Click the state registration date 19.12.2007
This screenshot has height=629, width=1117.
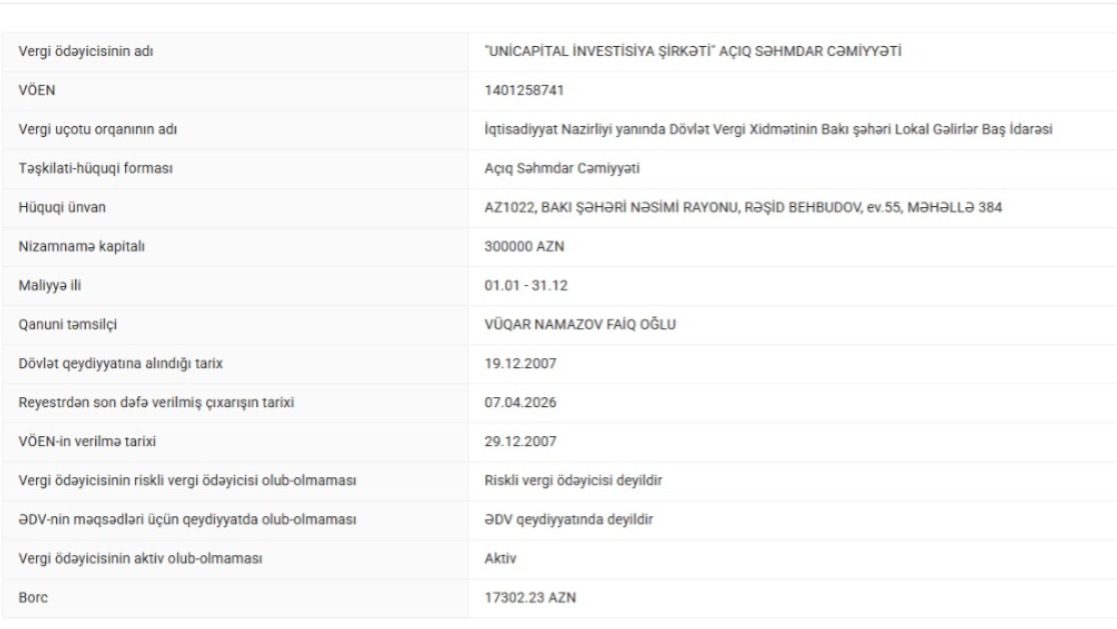click(x=520, y=364)
